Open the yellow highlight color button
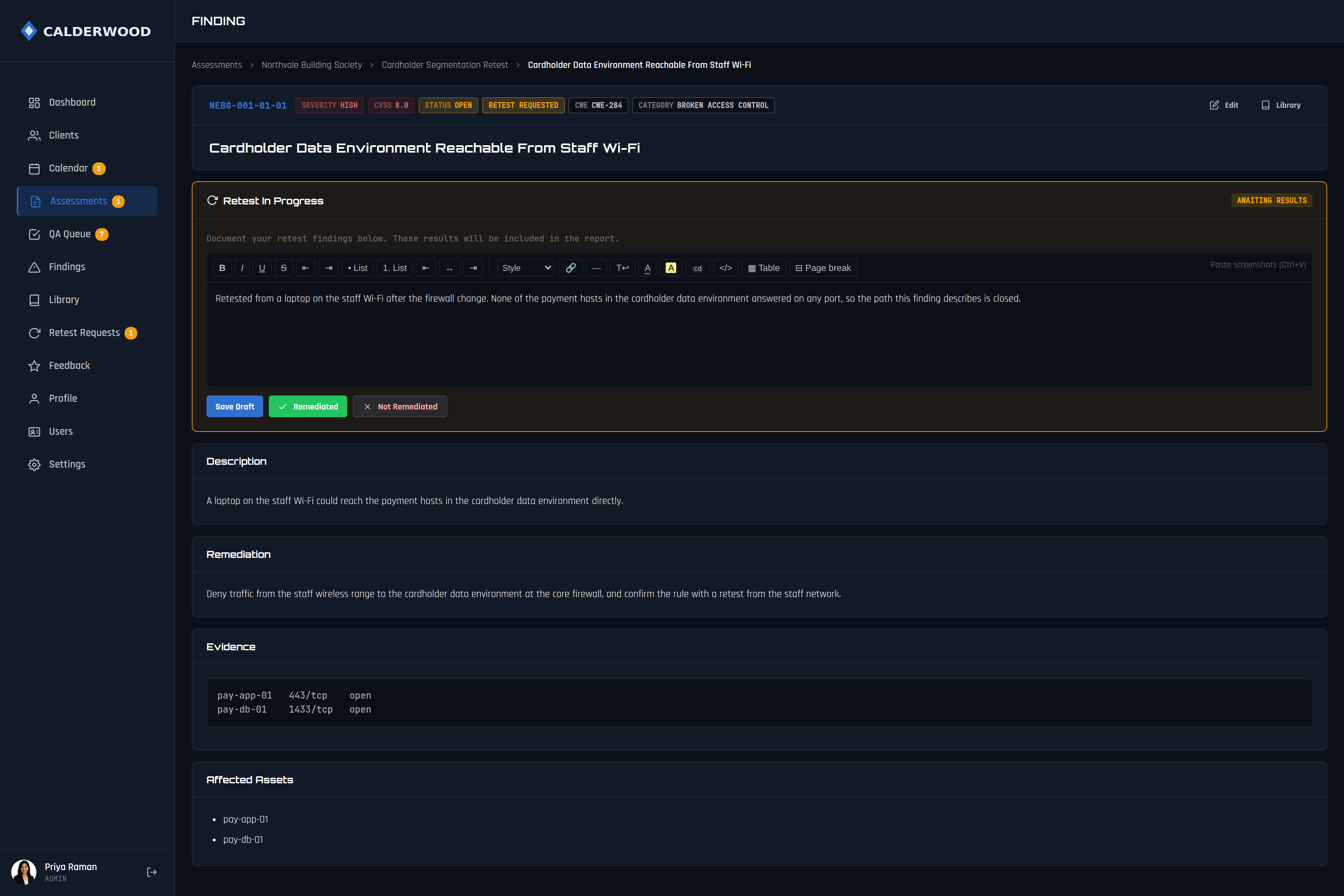 tap(671, 268)
